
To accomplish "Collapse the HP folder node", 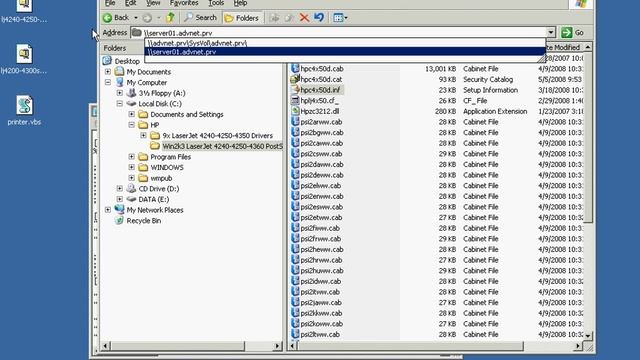I will click(131, 125).
